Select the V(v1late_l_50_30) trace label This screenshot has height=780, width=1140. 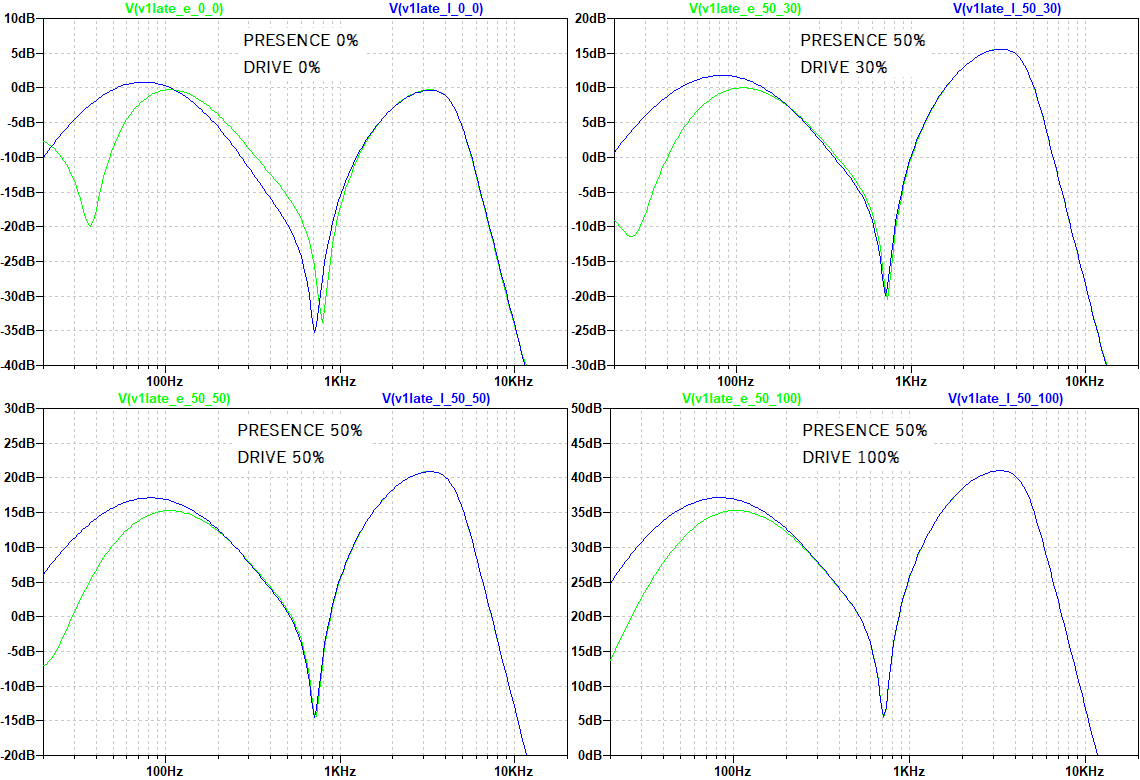[1007, 9]
